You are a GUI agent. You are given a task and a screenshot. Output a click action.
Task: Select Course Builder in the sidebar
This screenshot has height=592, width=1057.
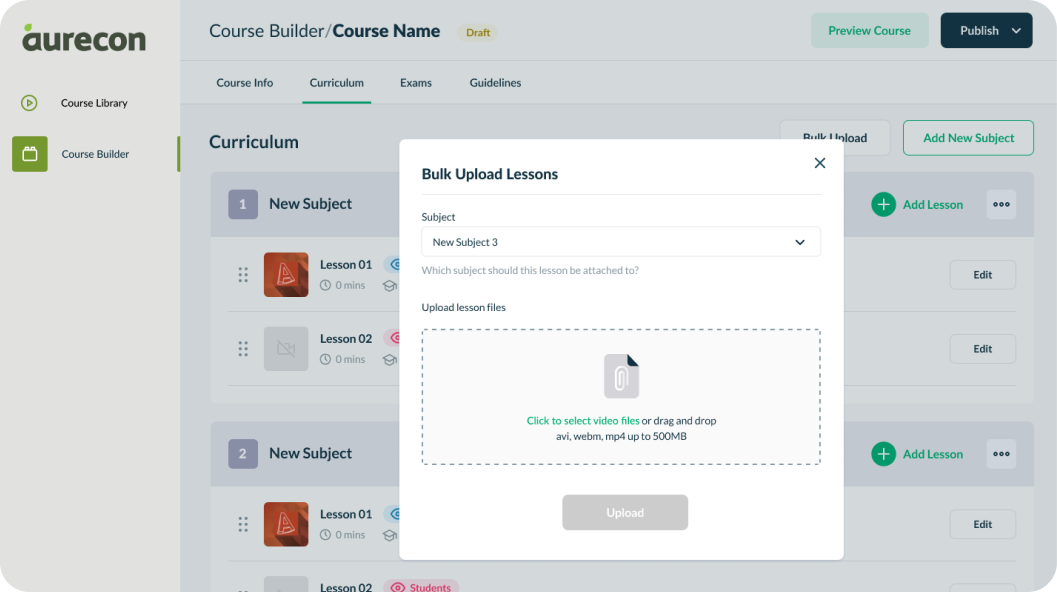pos(95,154)
